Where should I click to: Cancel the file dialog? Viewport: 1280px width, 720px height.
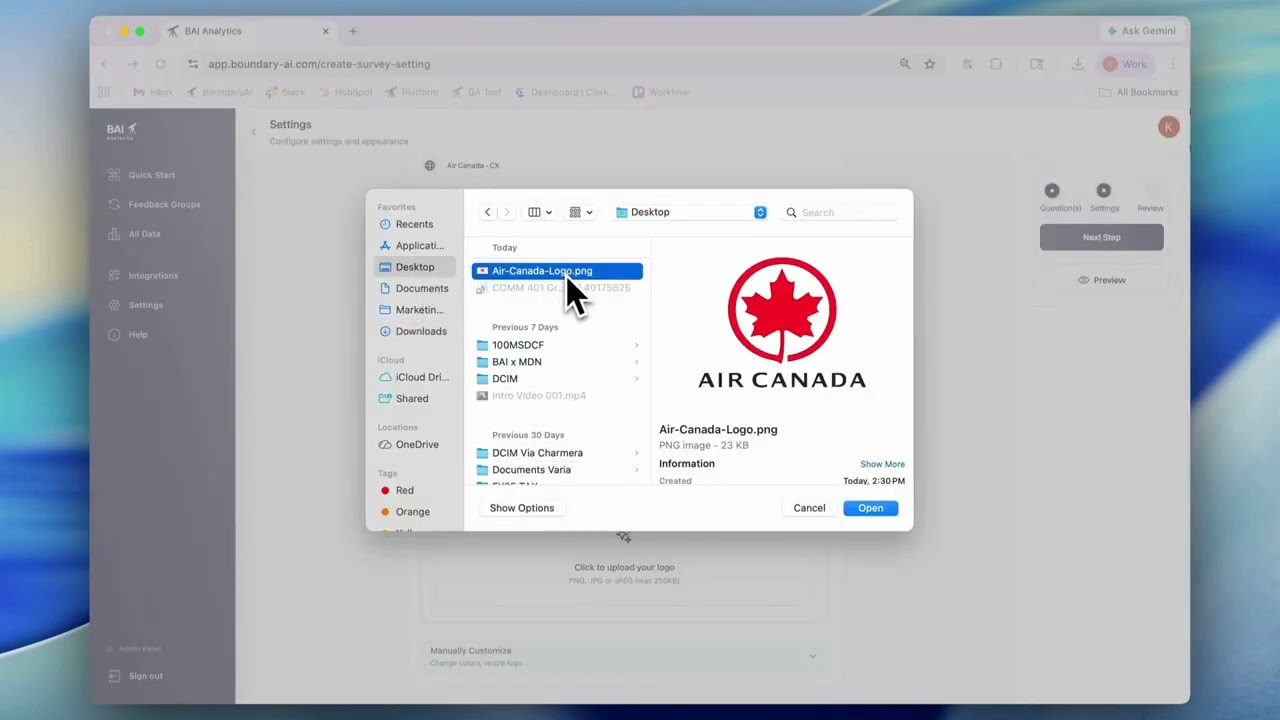[x=809, y=508]
